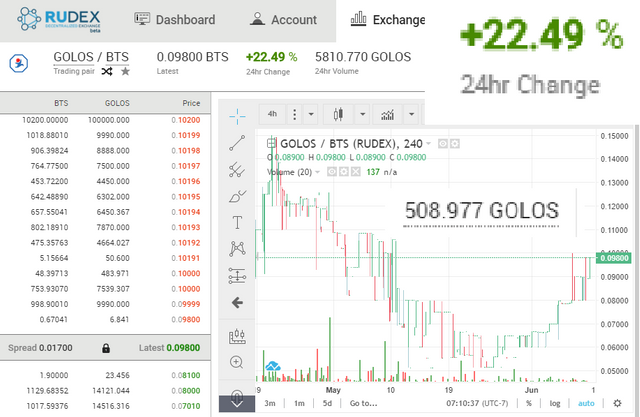Viewport: 640px width, 417px height.
Task: Open the chart style dropdown arrow
Action: (x=362, y=114)
